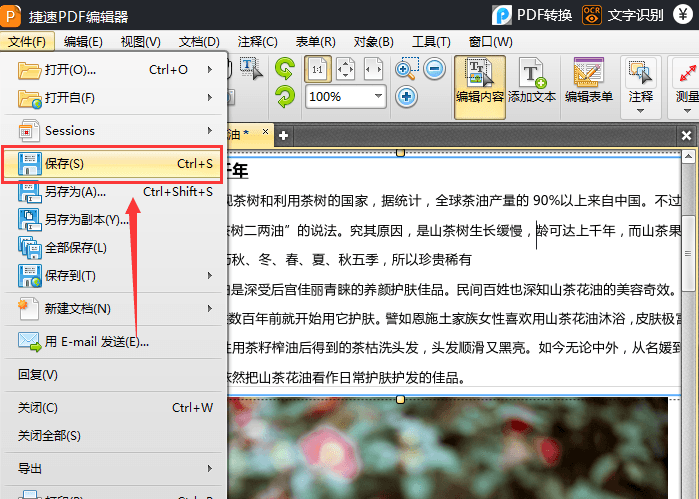The width and height of the screenshot is (699, 499).
Task: Select the 添加文本 (Add Text) tool
Action: (531, 81)
